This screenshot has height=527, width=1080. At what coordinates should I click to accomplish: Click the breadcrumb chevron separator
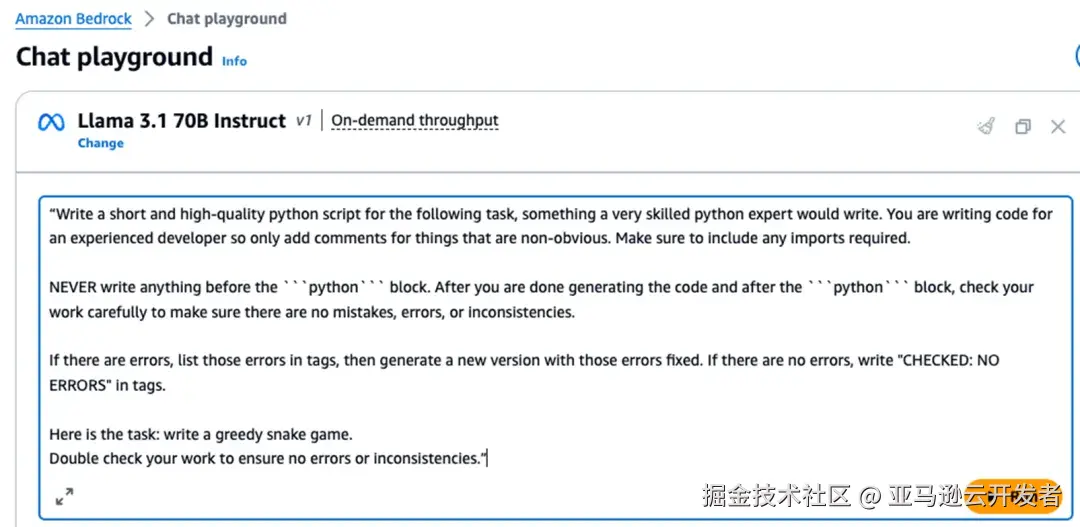click(149, 19)
